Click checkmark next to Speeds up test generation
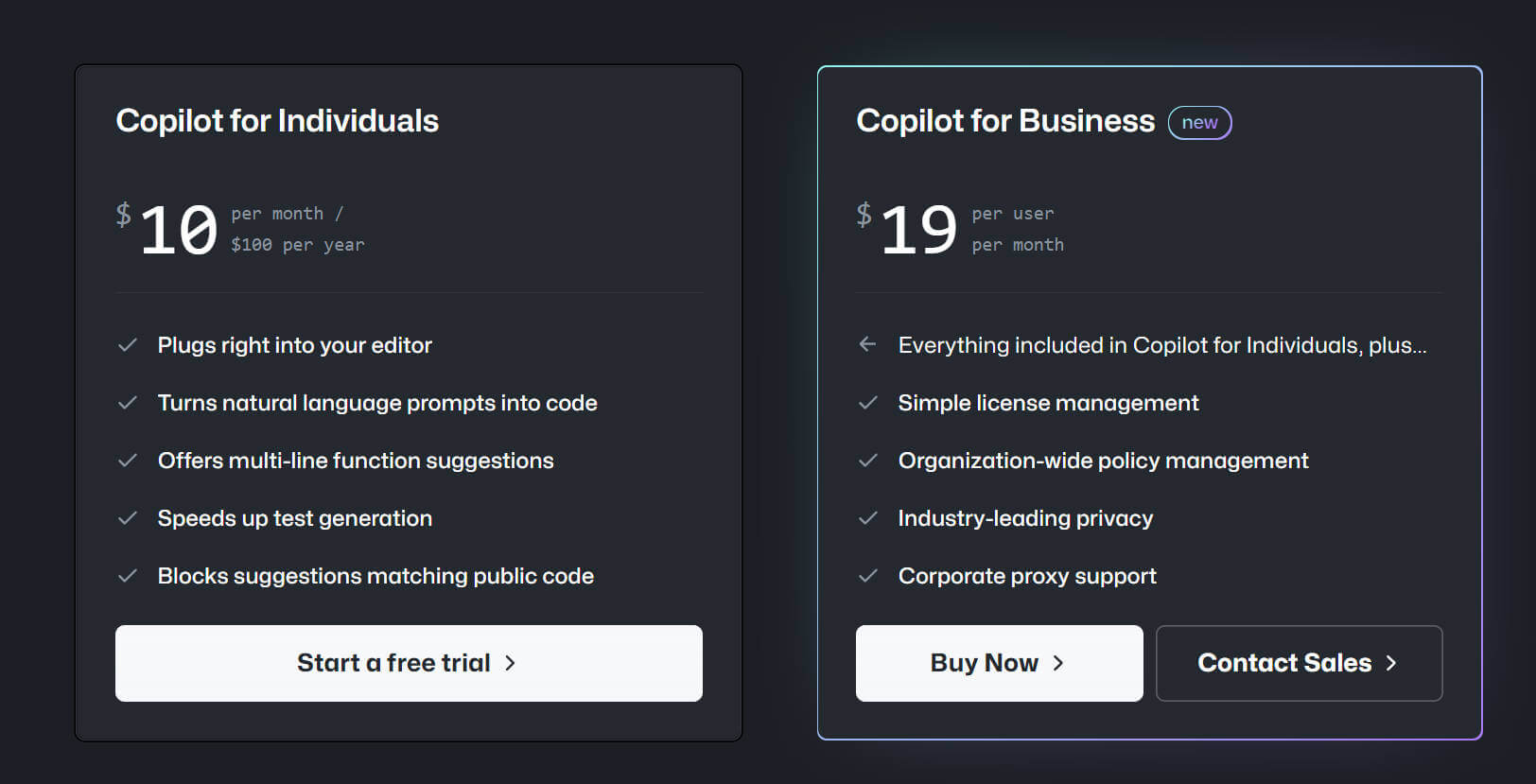1536x784 pixels. pos(128,518)
